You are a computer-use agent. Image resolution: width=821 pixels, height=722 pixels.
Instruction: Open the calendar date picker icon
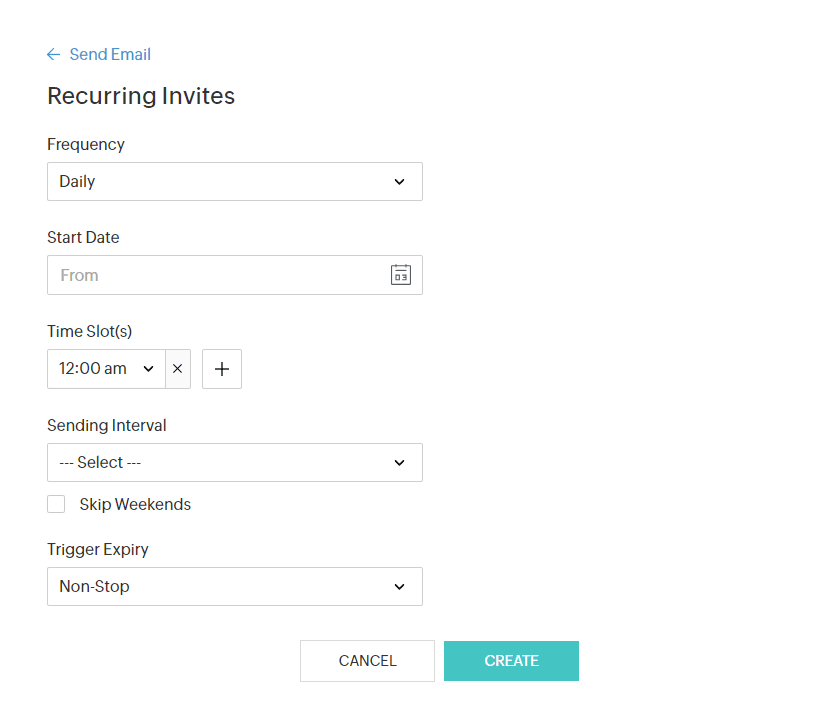click(400, 275)
